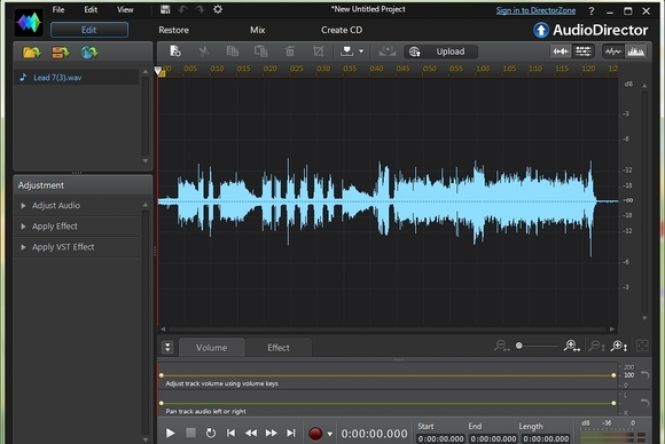Click the End time field
The width and height of the screenshot is (665, 444).
(493, 439)
